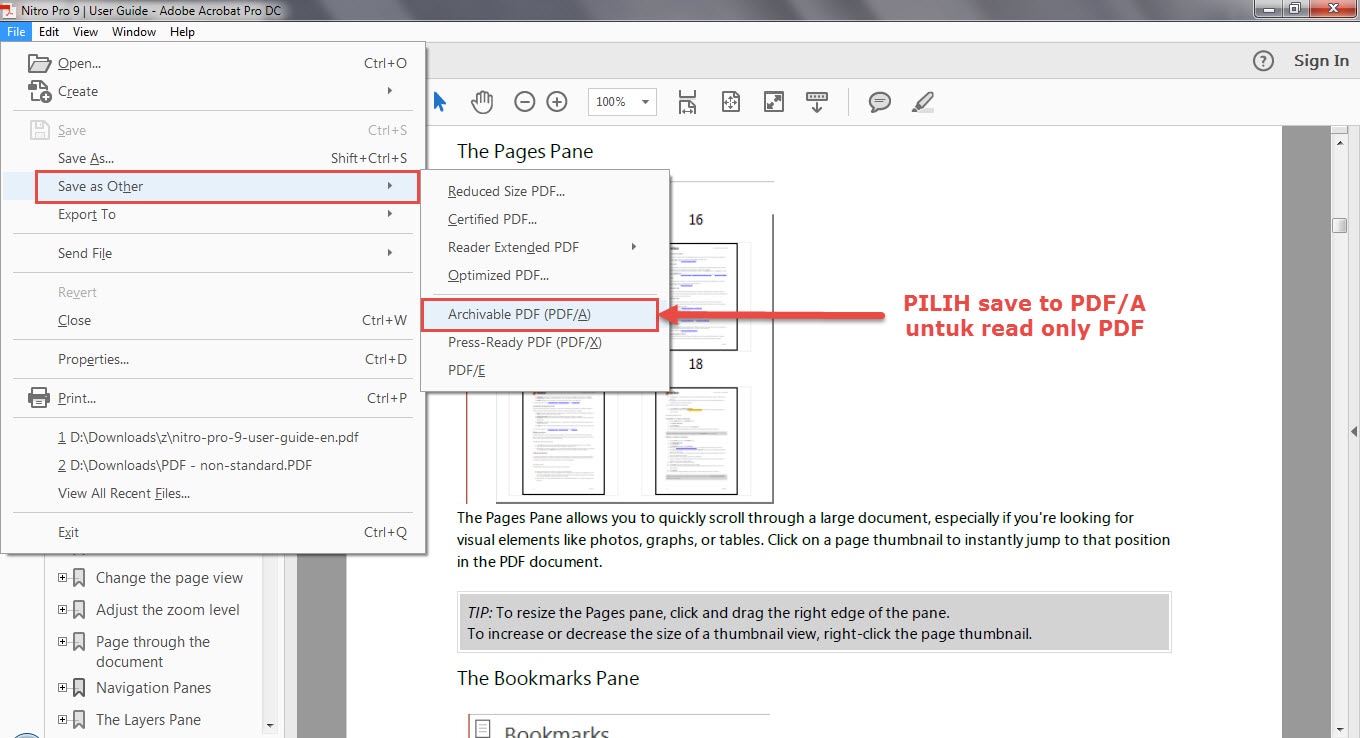The height and width of the screenshot is (738, 1360).
Task: Click the Read Mode download-arrow icon
Action: click(817, 102)
